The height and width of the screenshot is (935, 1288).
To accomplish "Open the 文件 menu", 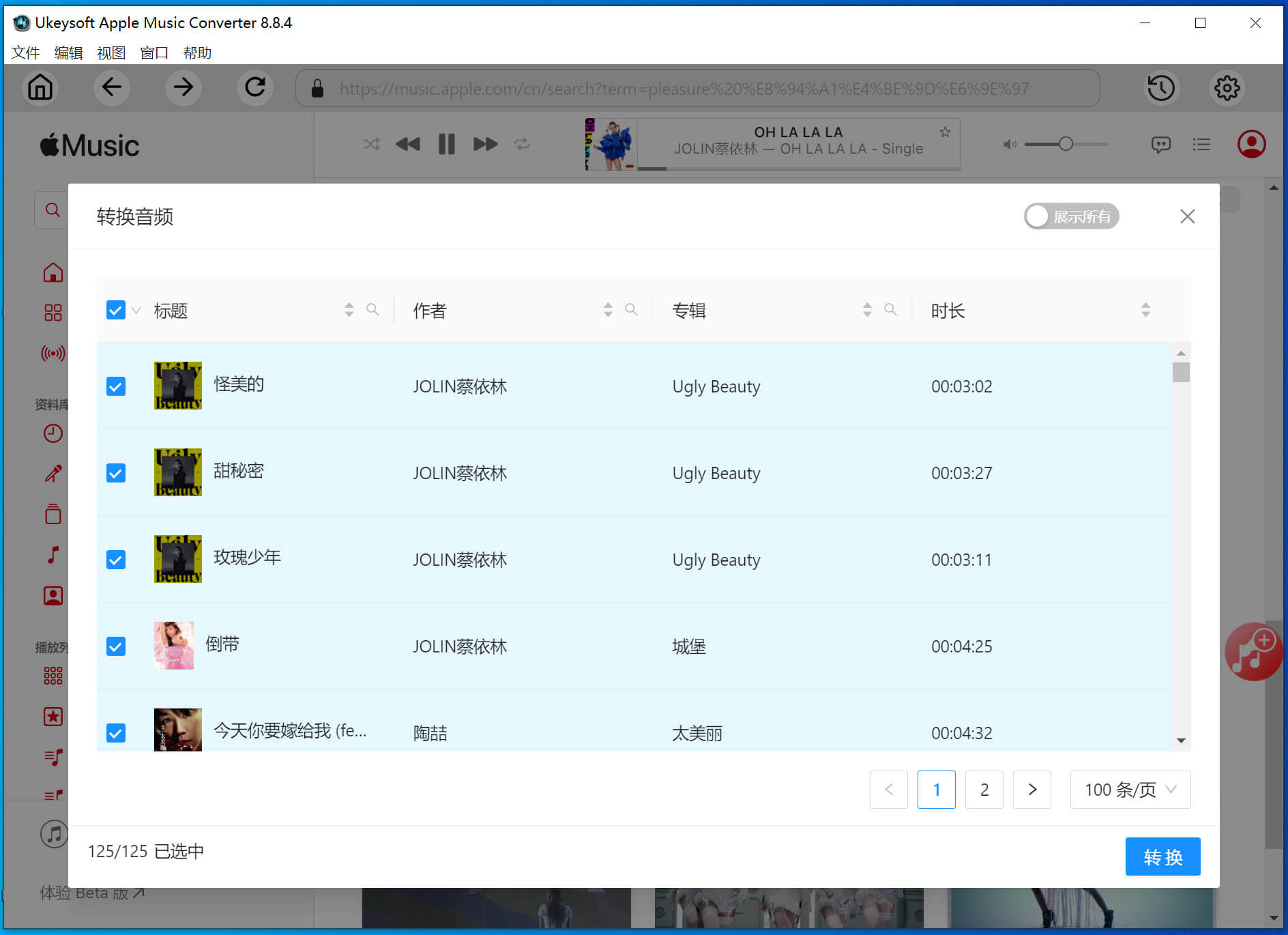I will [26, 53].
